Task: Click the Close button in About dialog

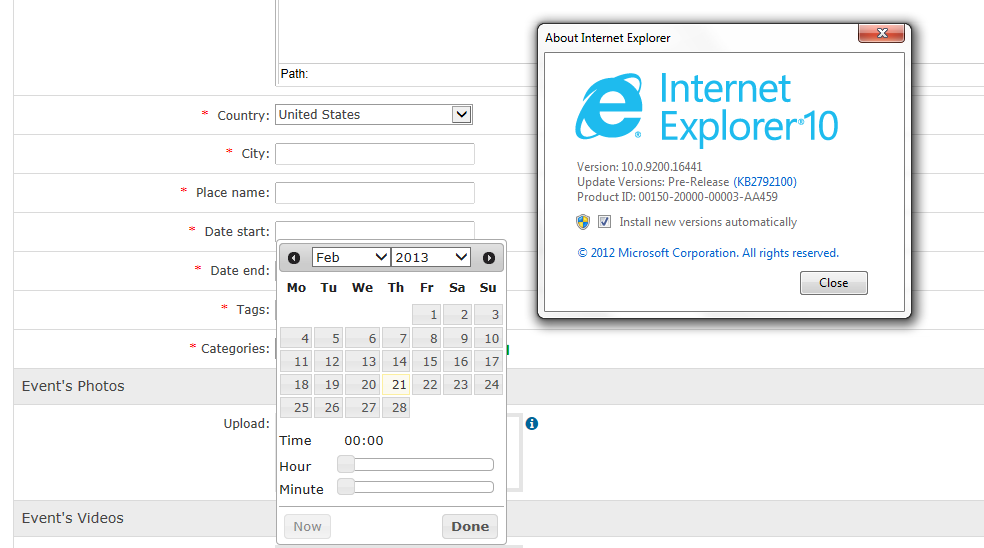Action: point(833,283)
